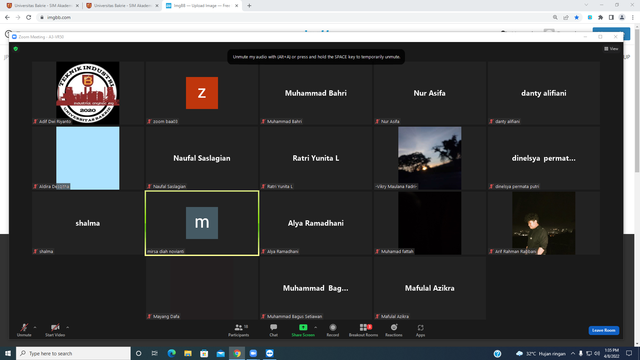Open Breakout Rooms
The width and height of the screenshot is (640, 360).
pos(363,330)
